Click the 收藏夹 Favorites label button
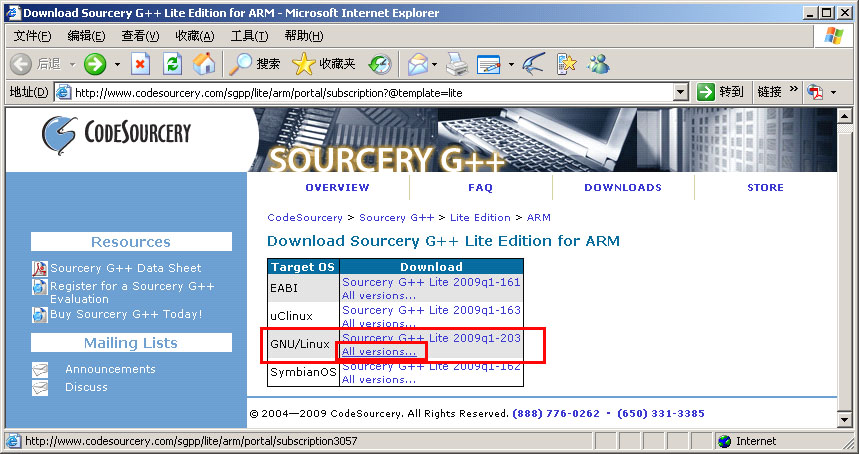The image size is (859, 454). click(337, 64)
